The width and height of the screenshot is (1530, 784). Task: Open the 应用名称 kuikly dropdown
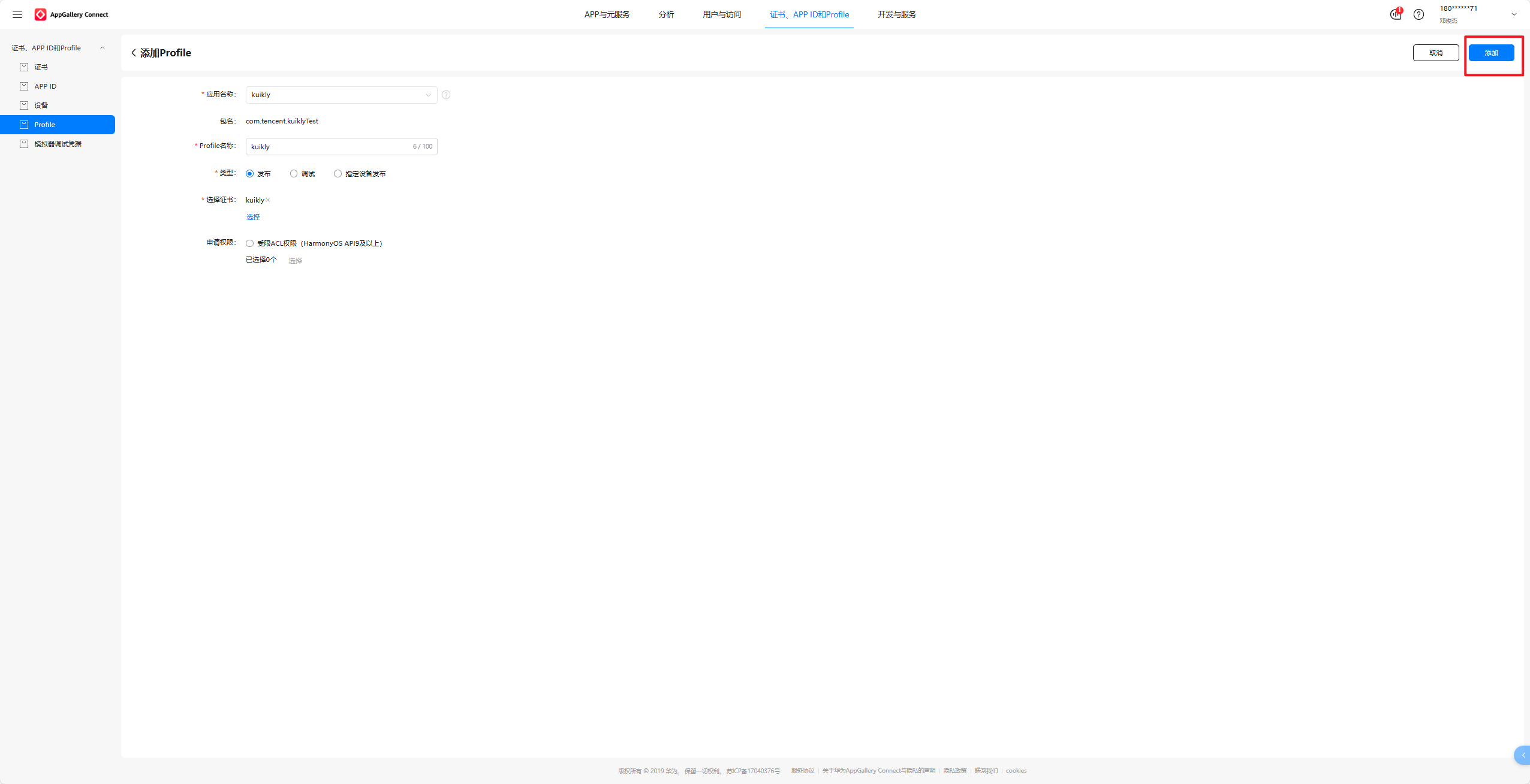[x=341, y=95]
